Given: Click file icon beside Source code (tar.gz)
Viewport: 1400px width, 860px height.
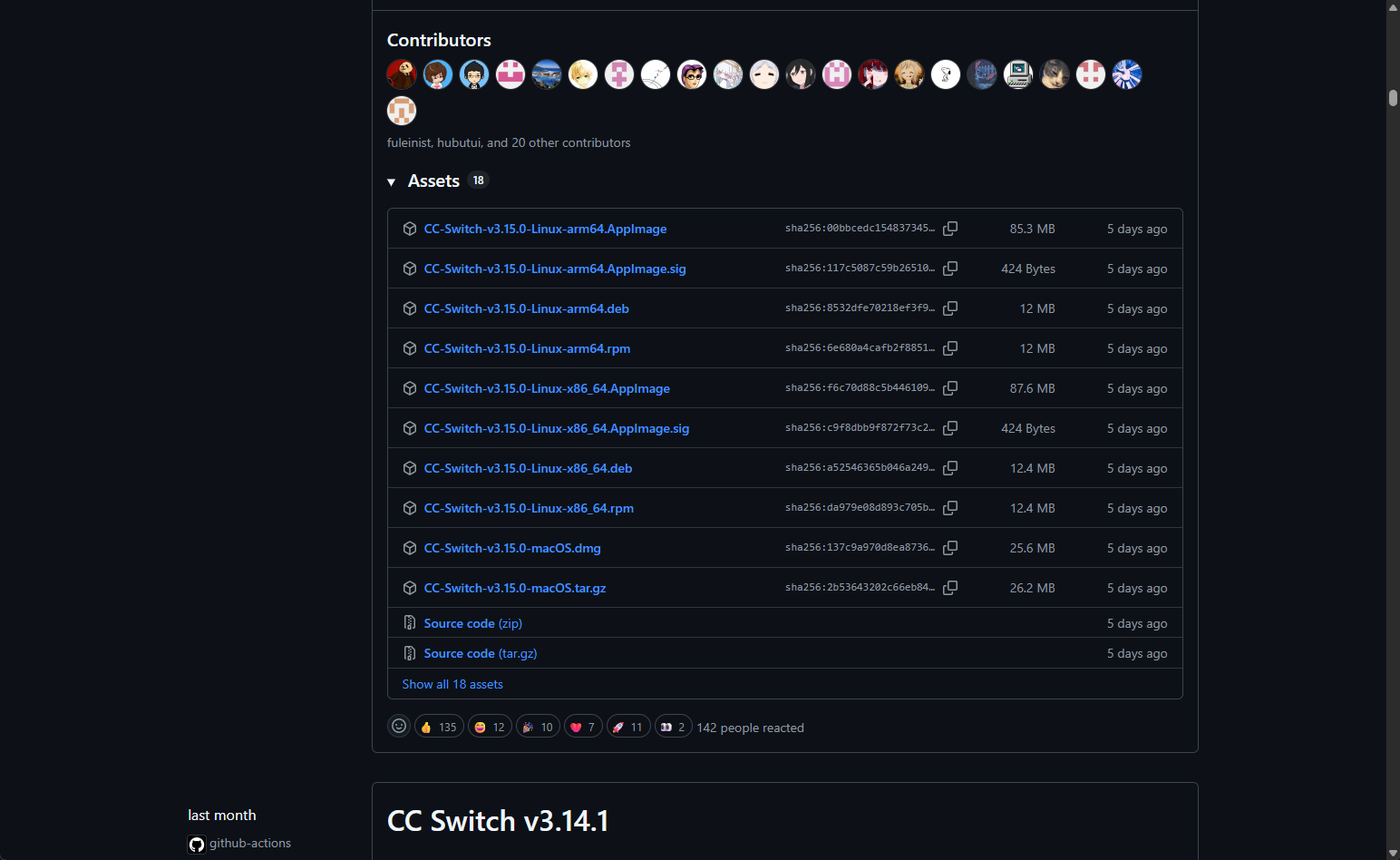Looking at the screenshot, I should pos(410,653).
